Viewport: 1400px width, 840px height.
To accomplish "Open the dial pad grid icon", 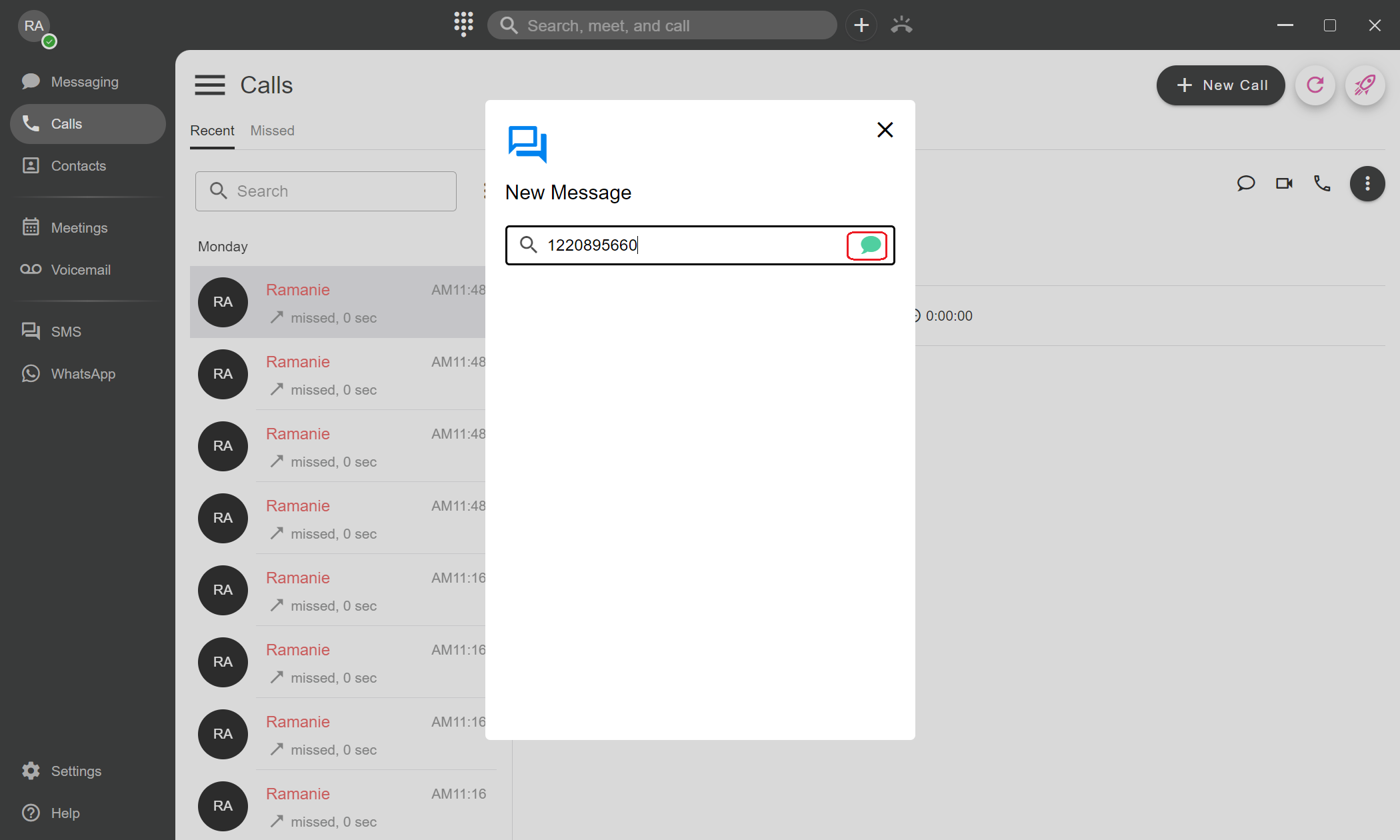I will pos(463,25).
